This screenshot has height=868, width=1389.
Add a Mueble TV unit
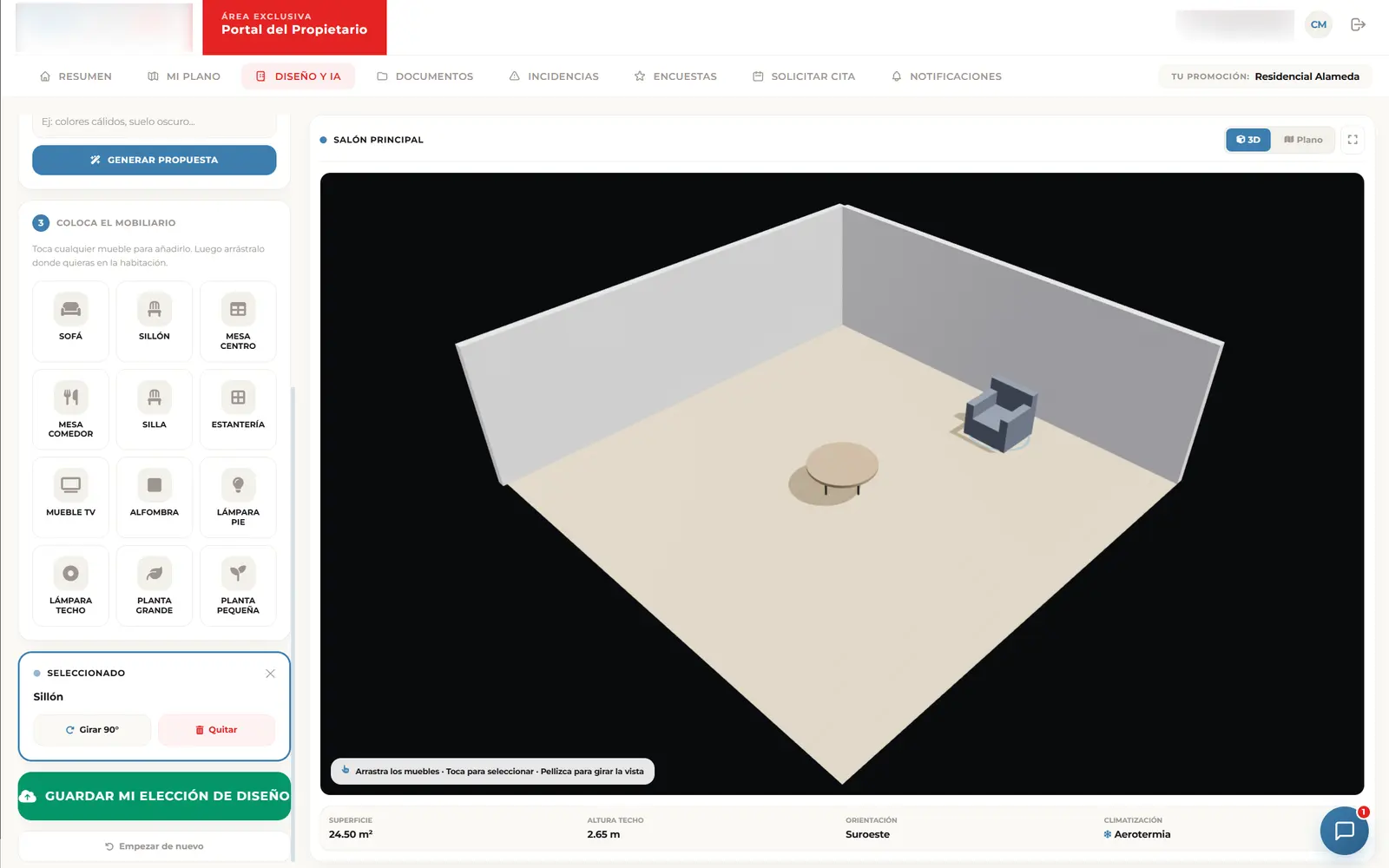pyautogui.click(x=70, y=497)
